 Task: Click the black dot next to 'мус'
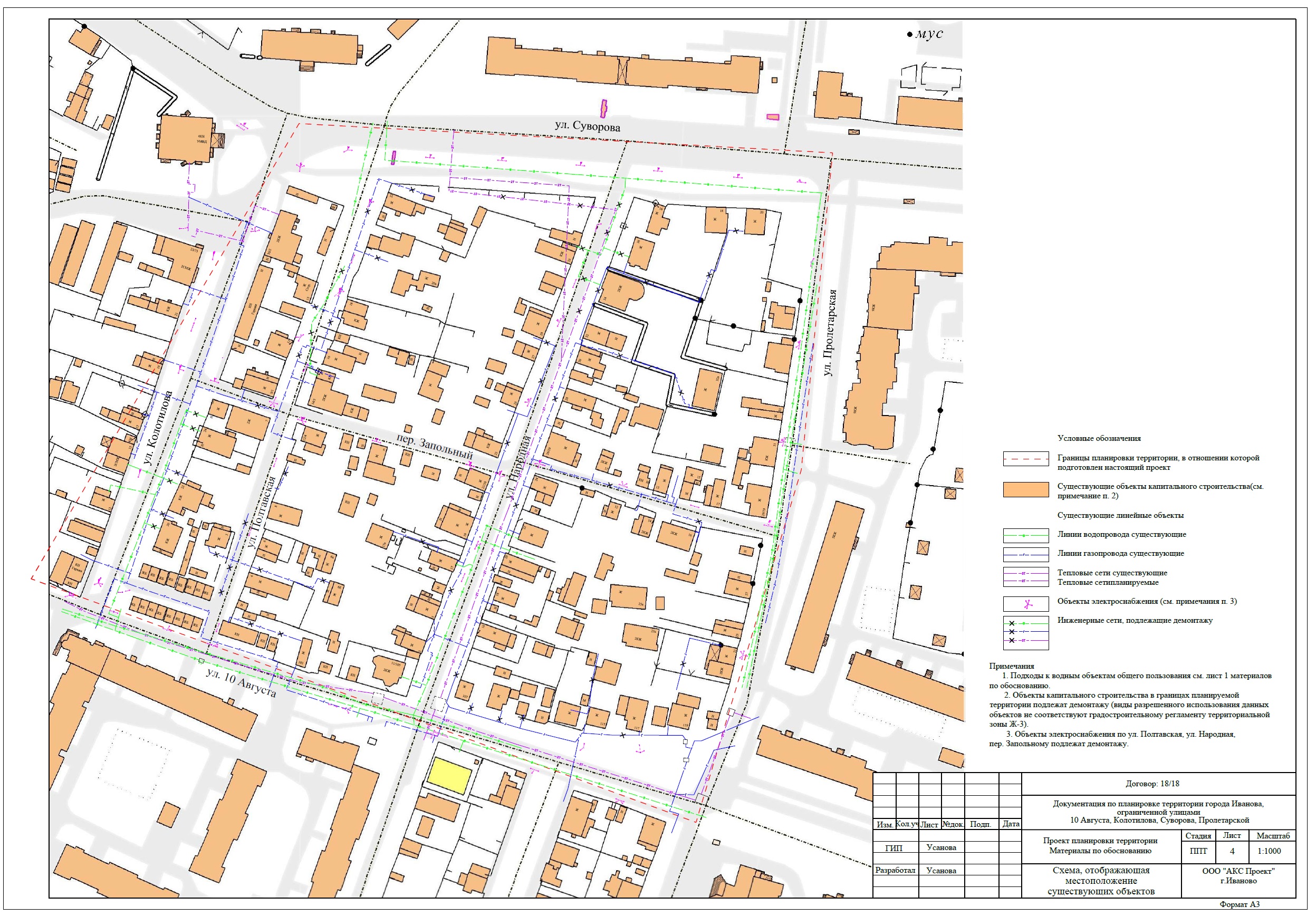pyautogui.click(x=910, y=35)
